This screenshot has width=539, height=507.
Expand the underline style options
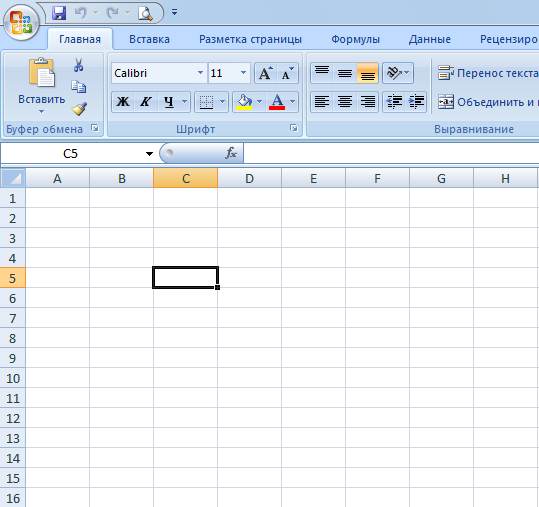[x=185, y=102]
